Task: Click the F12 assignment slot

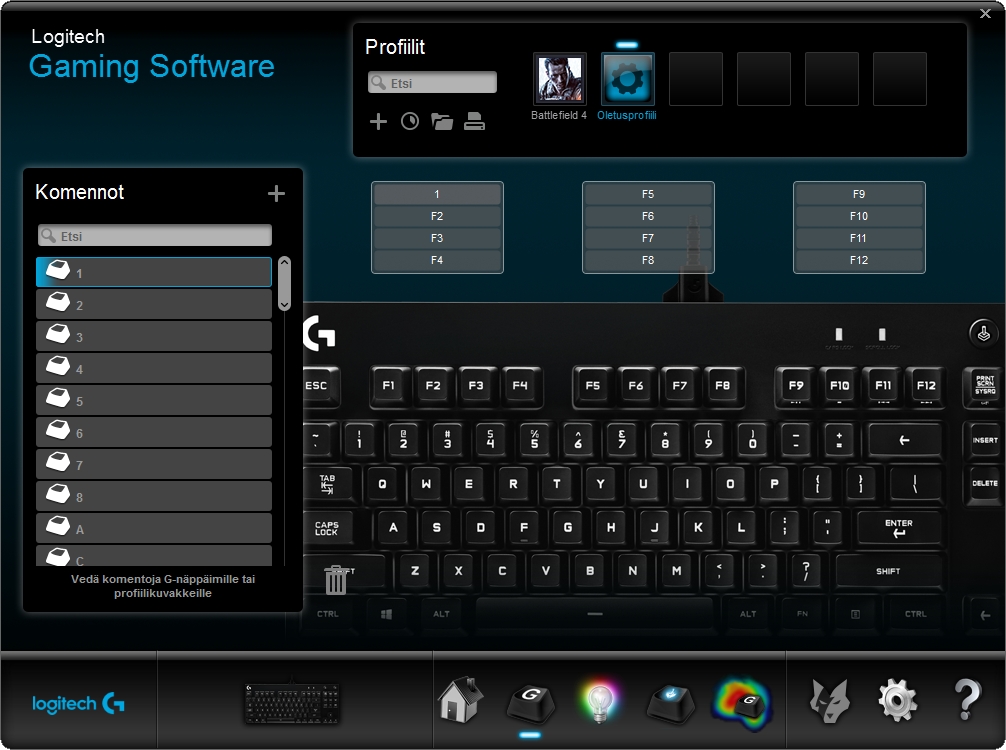Action: tap(859, 260)
